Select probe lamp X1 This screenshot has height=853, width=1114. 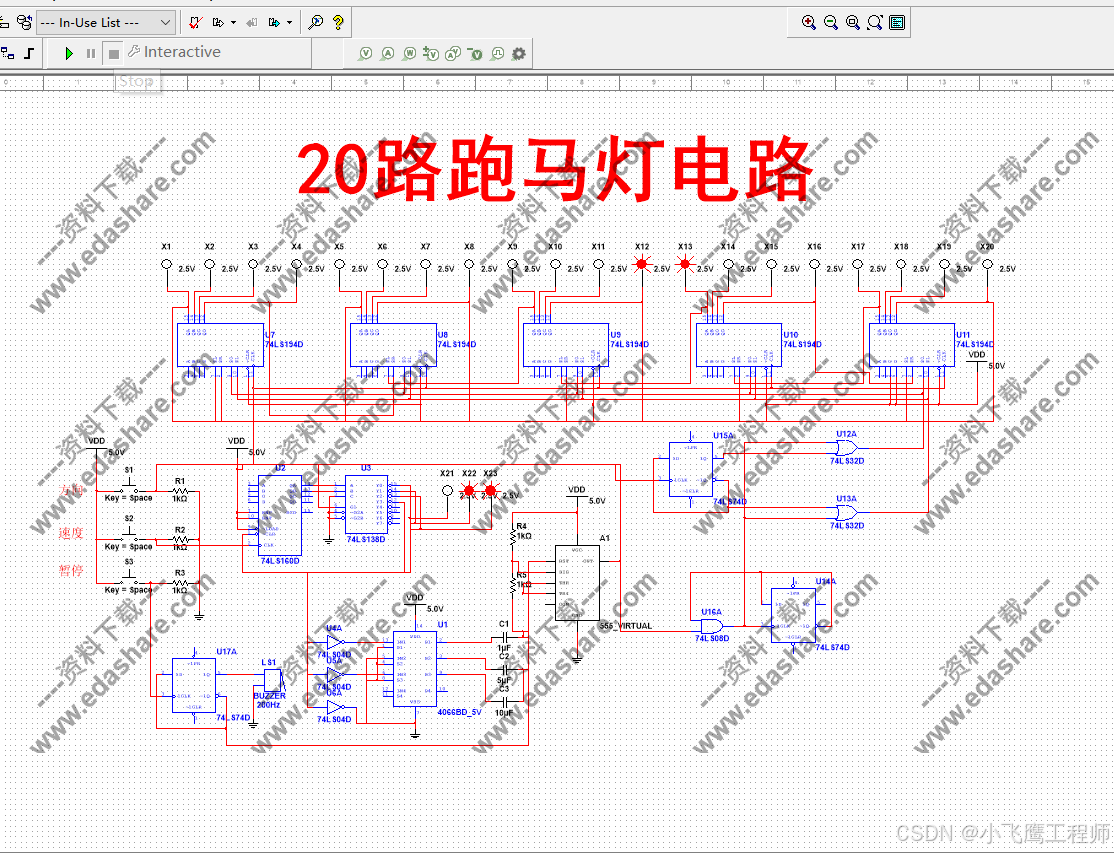point(167,264)
